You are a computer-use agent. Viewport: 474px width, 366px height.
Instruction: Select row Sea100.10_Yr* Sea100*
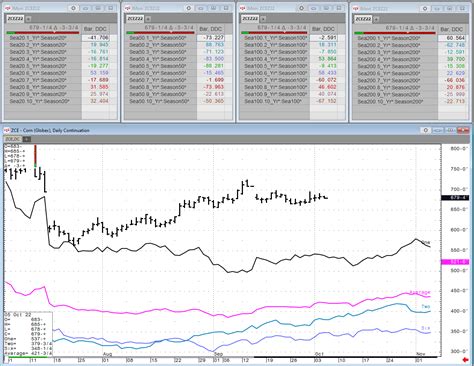pyautogui.click(x=275, y=101)
